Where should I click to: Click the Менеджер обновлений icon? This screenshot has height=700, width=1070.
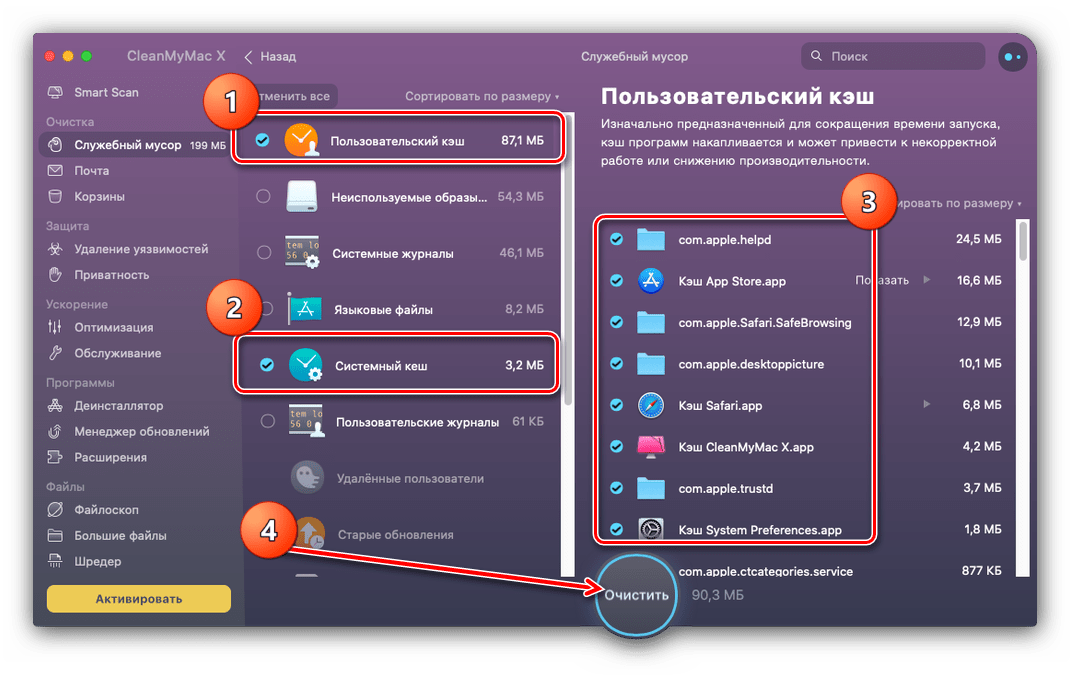point(55,432)
